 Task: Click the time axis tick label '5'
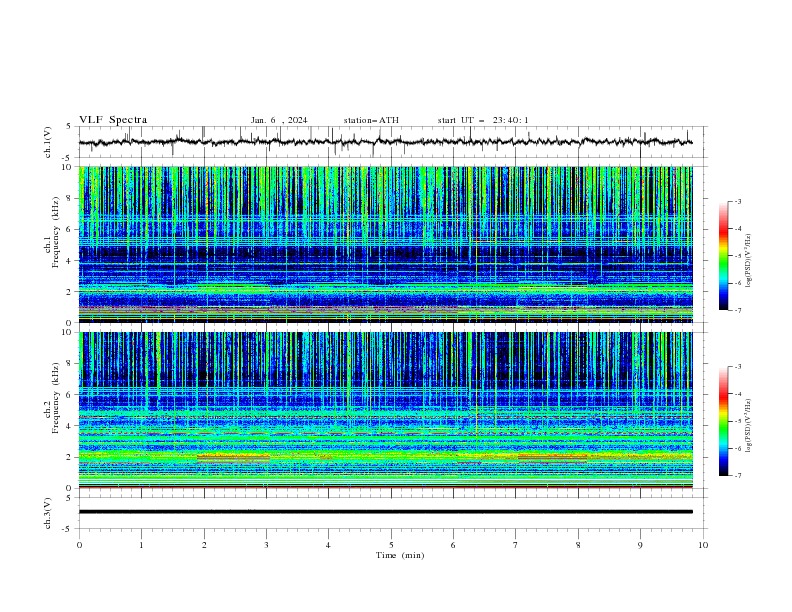(391, 545)
